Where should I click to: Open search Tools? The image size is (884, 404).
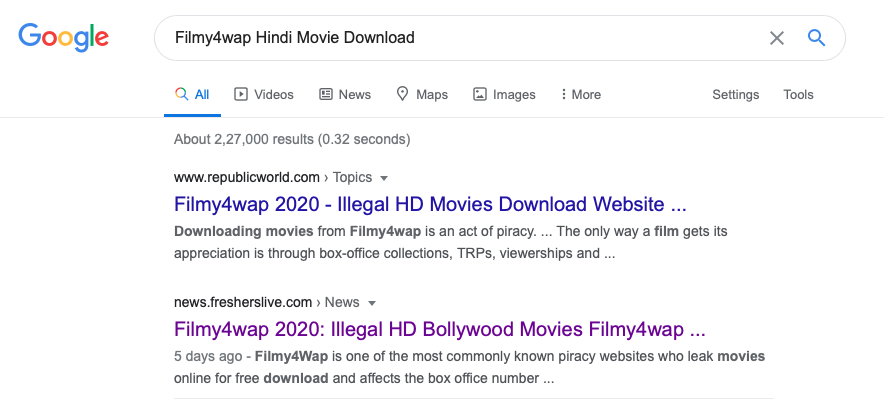pyautogui.click(x=798, y=94)
